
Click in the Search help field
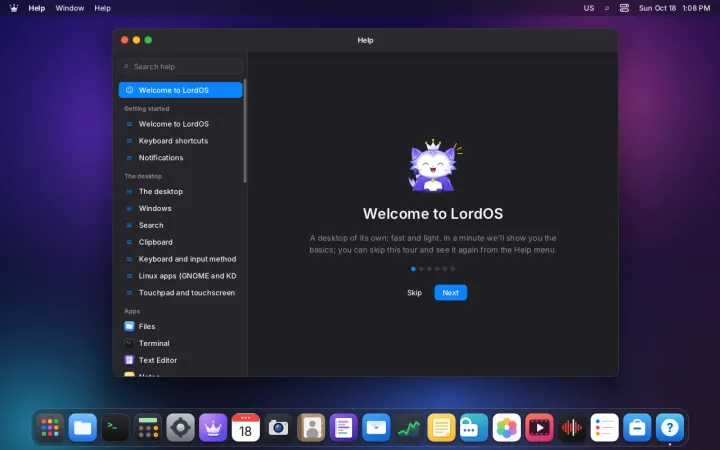coord(180,67)
